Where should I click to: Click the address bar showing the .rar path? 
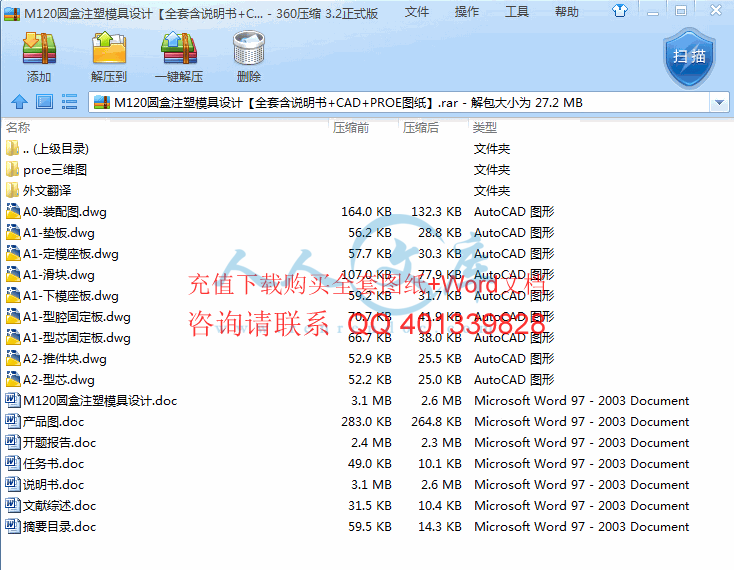pos(400,102)
